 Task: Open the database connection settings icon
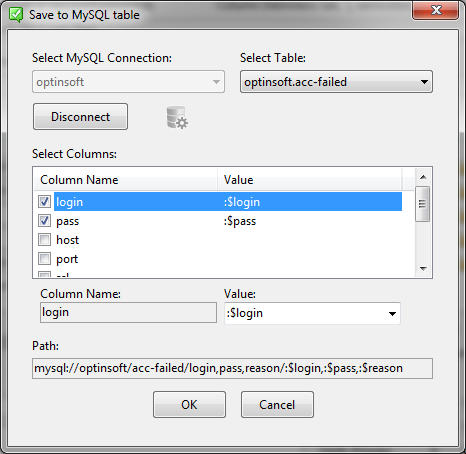(177, 117)
